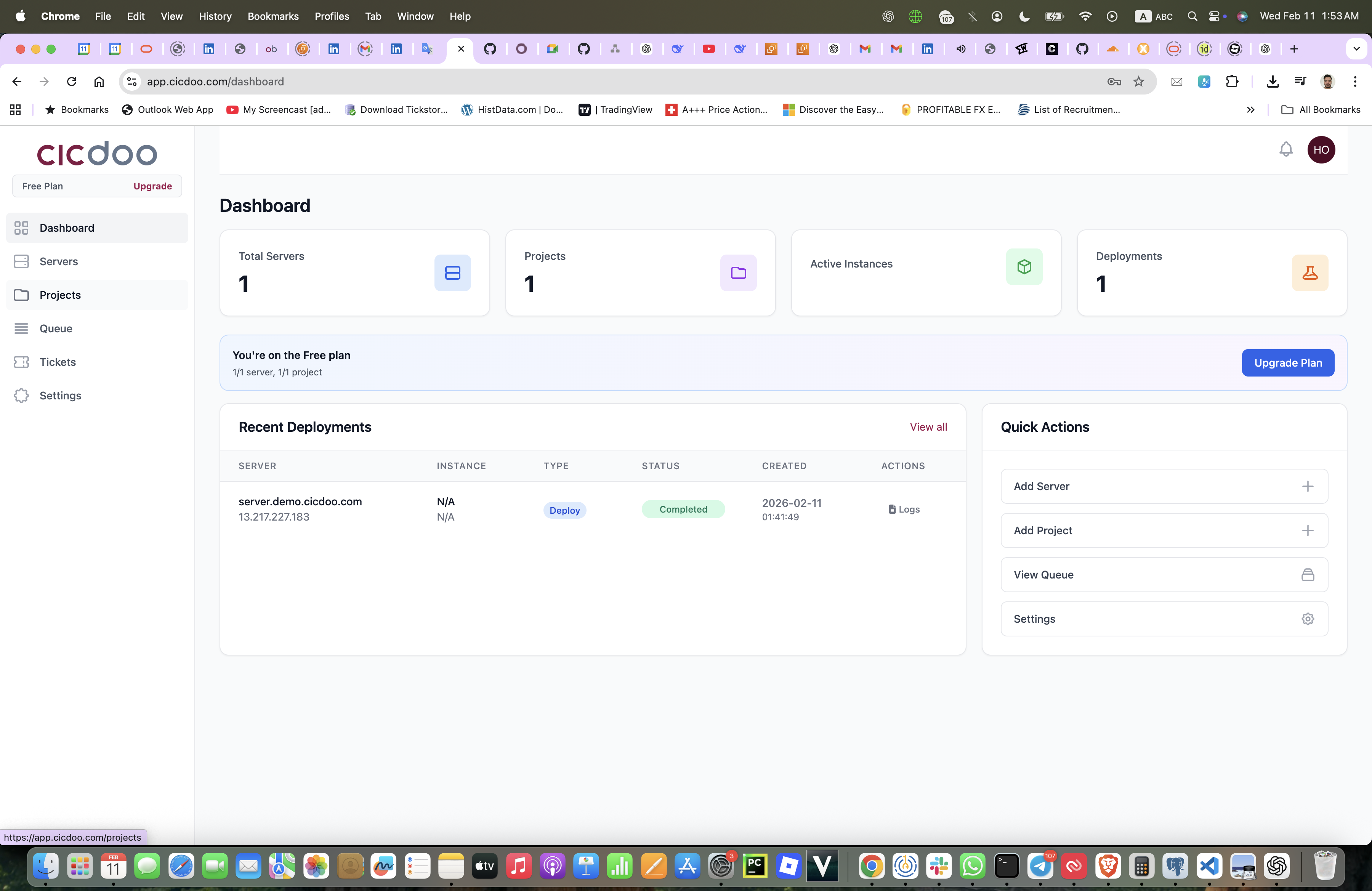1372x891 pixels.
Task: Click the Deployments card icon
Action: [x=1310, y=272]
